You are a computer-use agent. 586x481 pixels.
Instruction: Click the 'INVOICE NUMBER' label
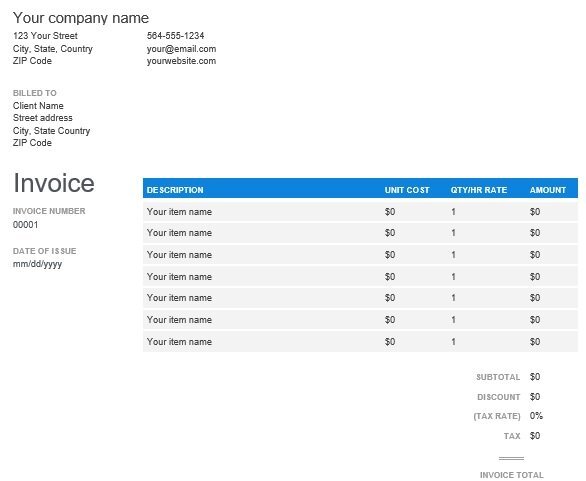point(49,211)
